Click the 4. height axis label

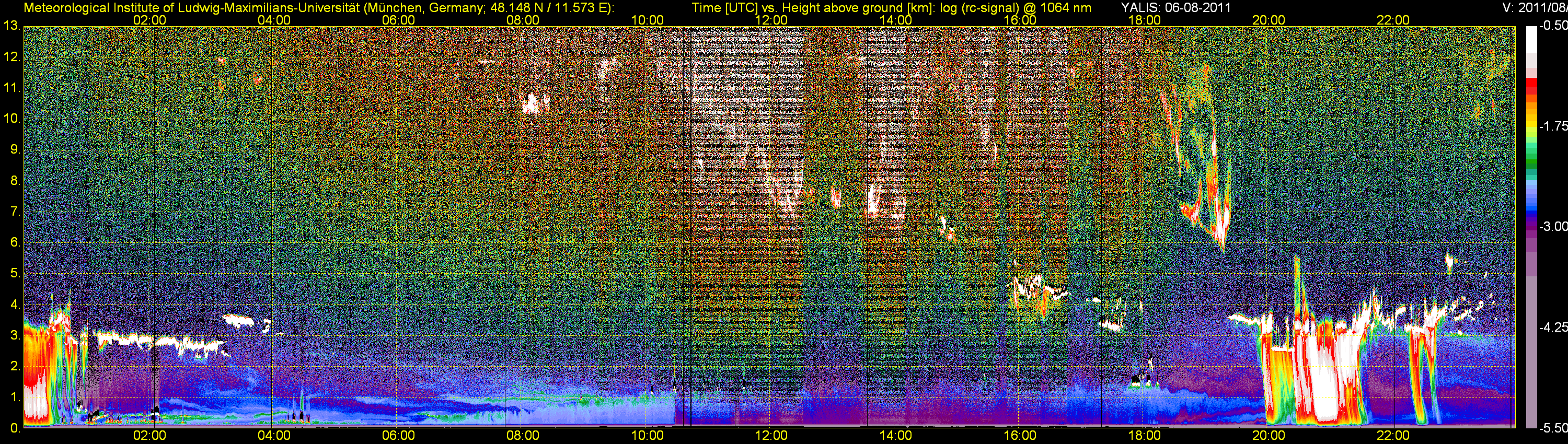[15, 305]
